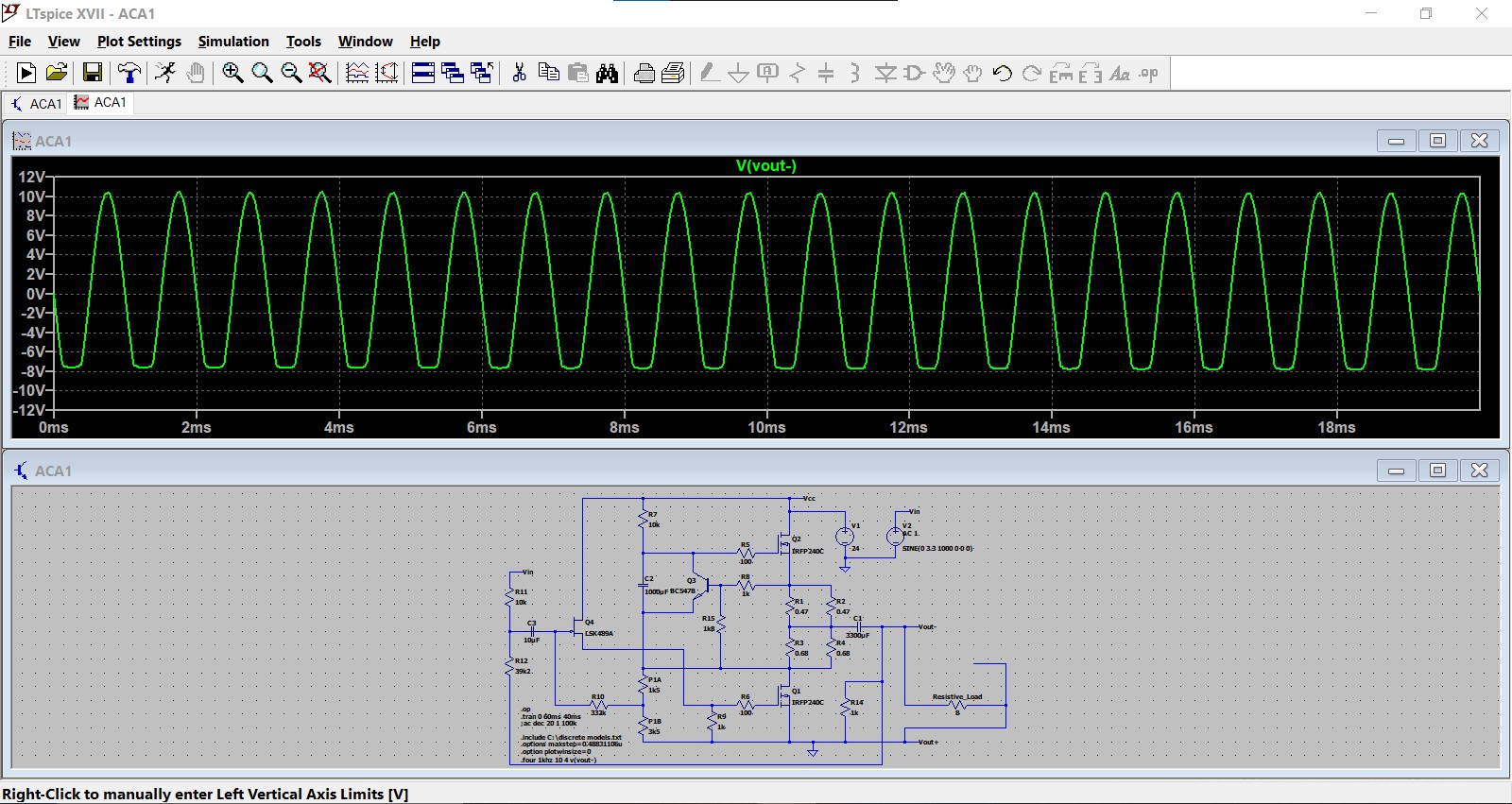This screenshot has height=804, width=1512.
Task: Select the Place Inductor tool
Action: pos(855,73)
